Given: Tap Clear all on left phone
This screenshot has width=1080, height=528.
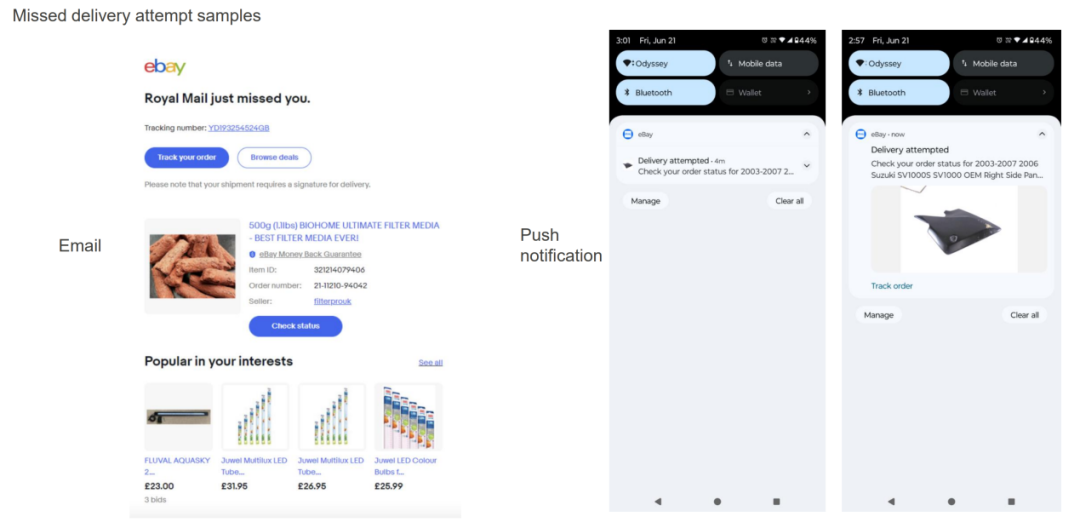Looking at the screenshot, I should 789,201.
